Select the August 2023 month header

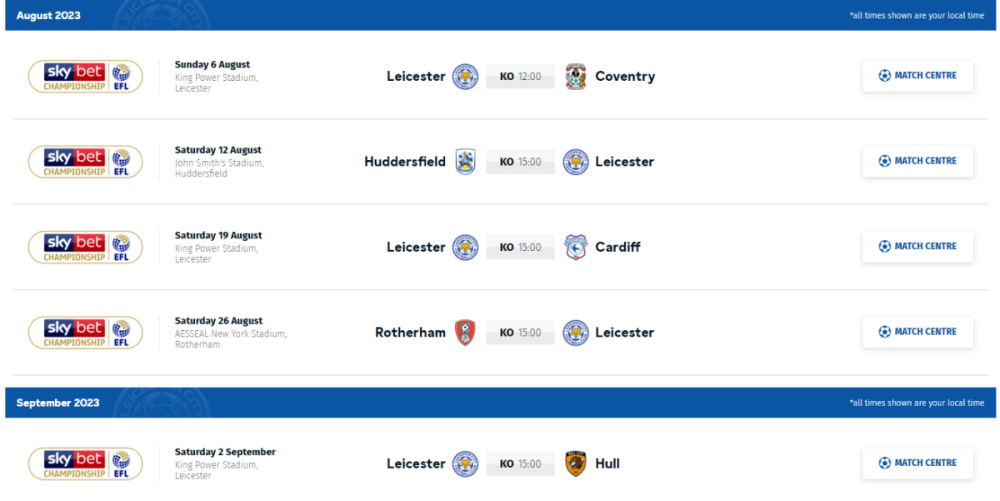[49, 16]
